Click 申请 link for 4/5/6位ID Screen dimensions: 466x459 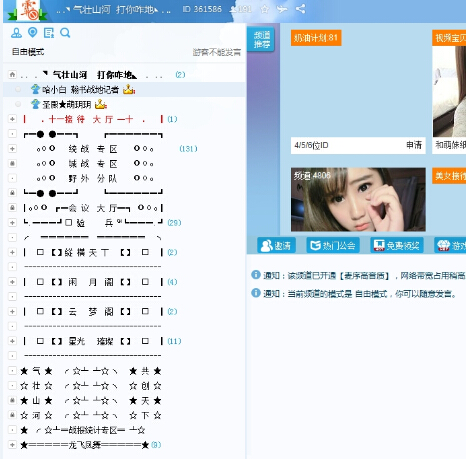[414, 145]
